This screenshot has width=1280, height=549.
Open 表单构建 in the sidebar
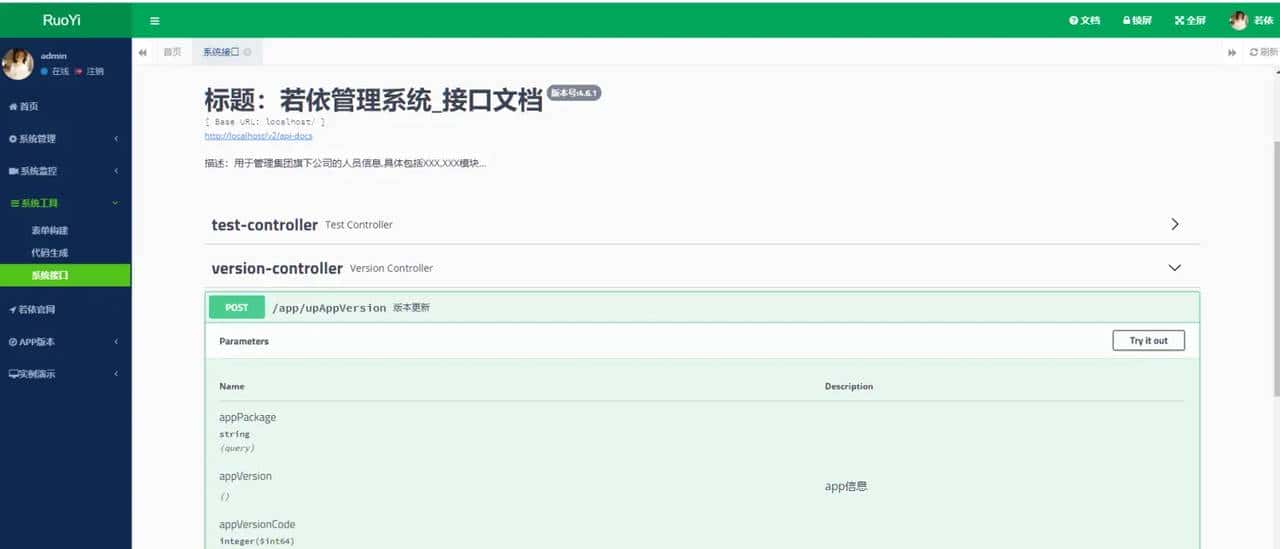click(x=50, y=230)
